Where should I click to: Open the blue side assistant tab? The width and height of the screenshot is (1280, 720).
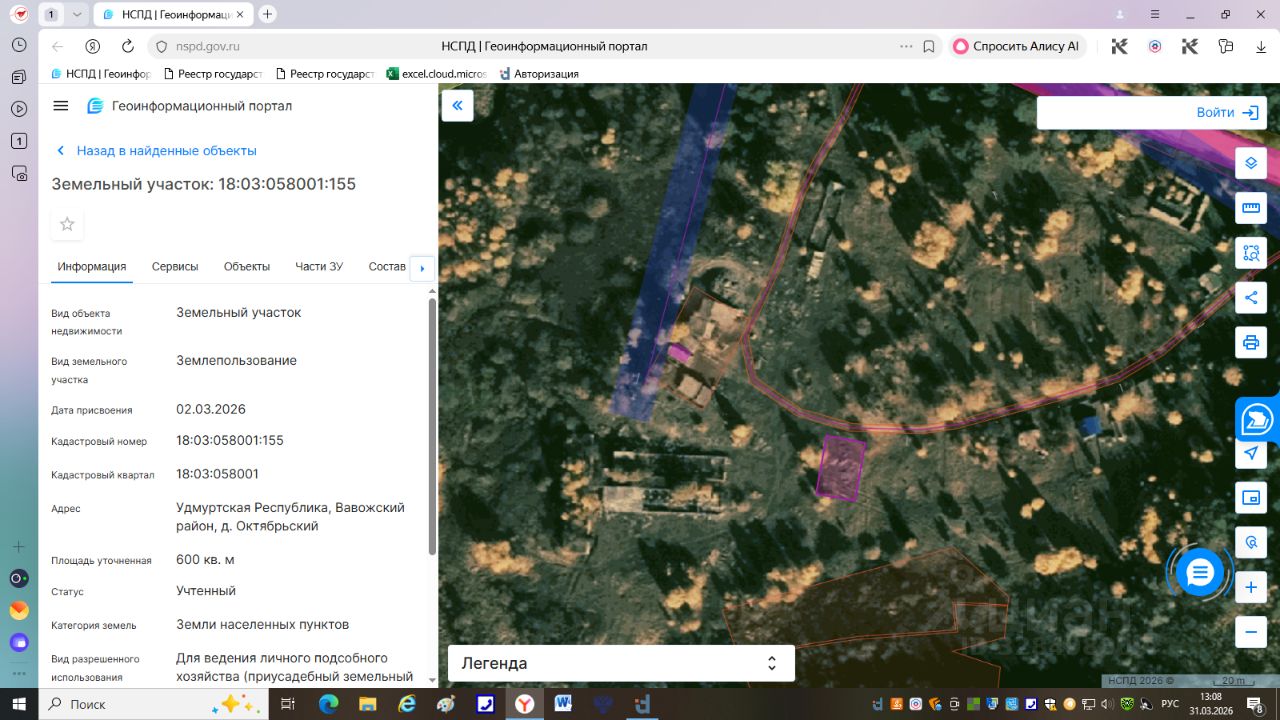1258,420
